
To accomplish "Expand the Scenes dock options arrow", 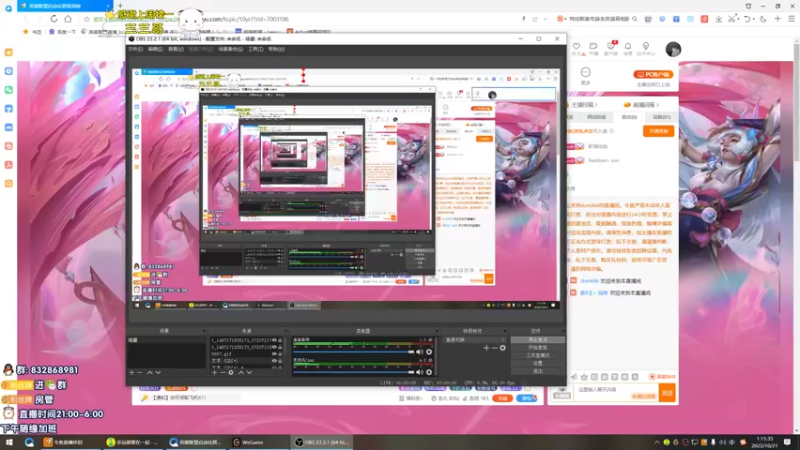I will 204,331.
